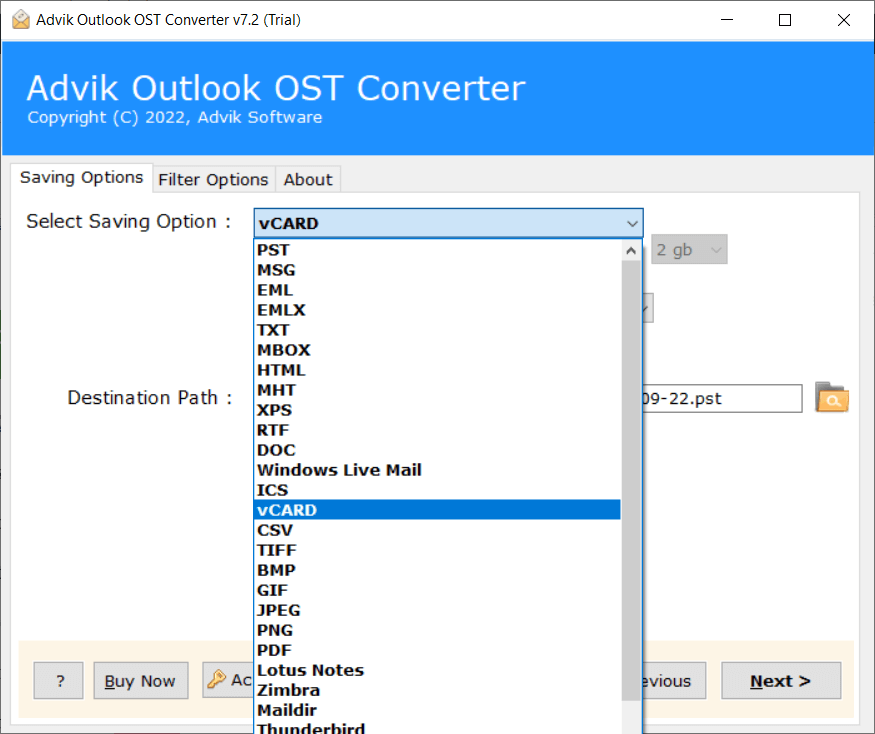Select EML from the saving list
This screenshot has width=875, height=734.
pos(438,290)
